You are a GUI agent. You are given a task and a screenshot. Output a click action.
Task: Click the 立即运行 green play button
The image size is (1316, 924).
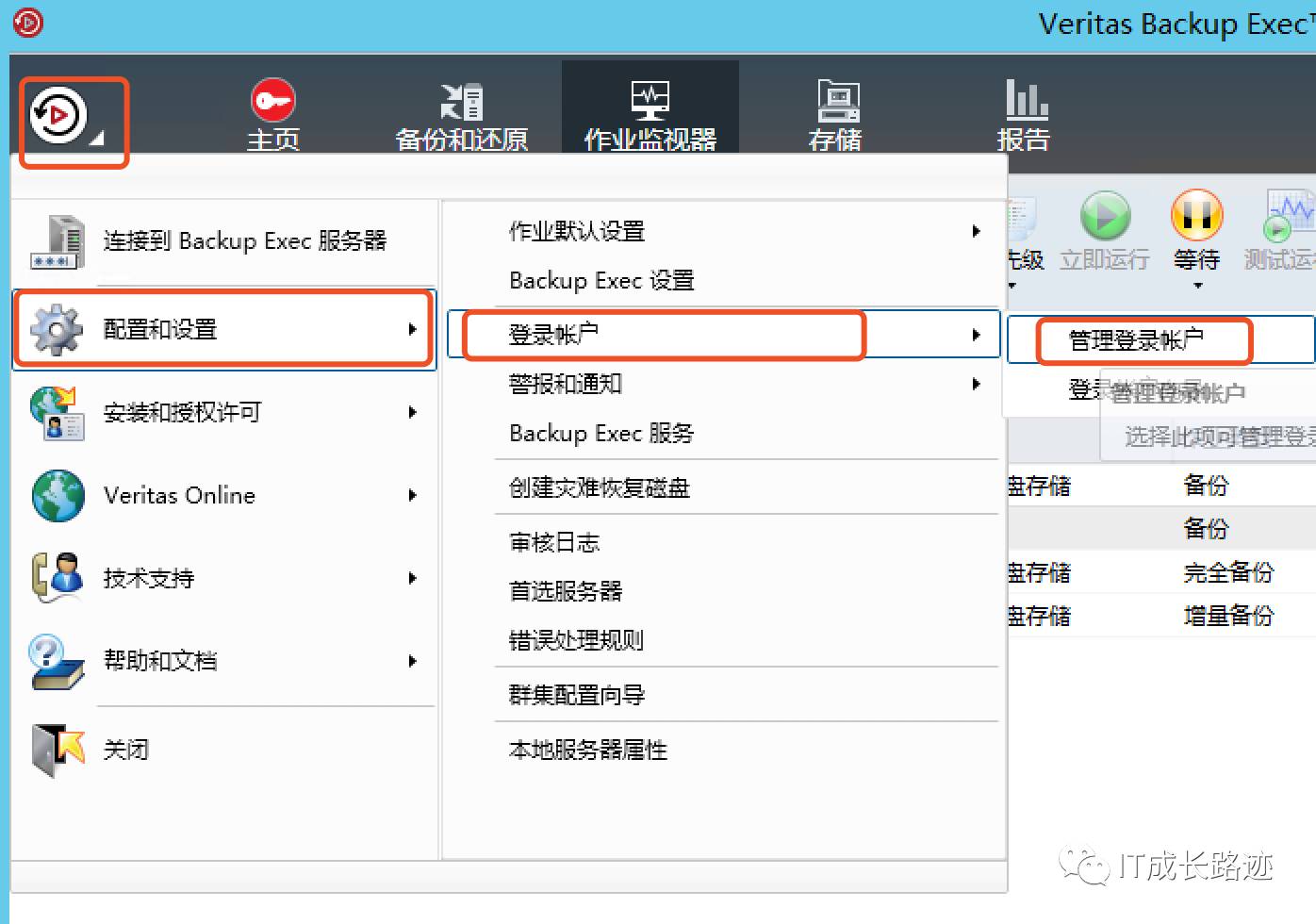(x=1105, y=215)
